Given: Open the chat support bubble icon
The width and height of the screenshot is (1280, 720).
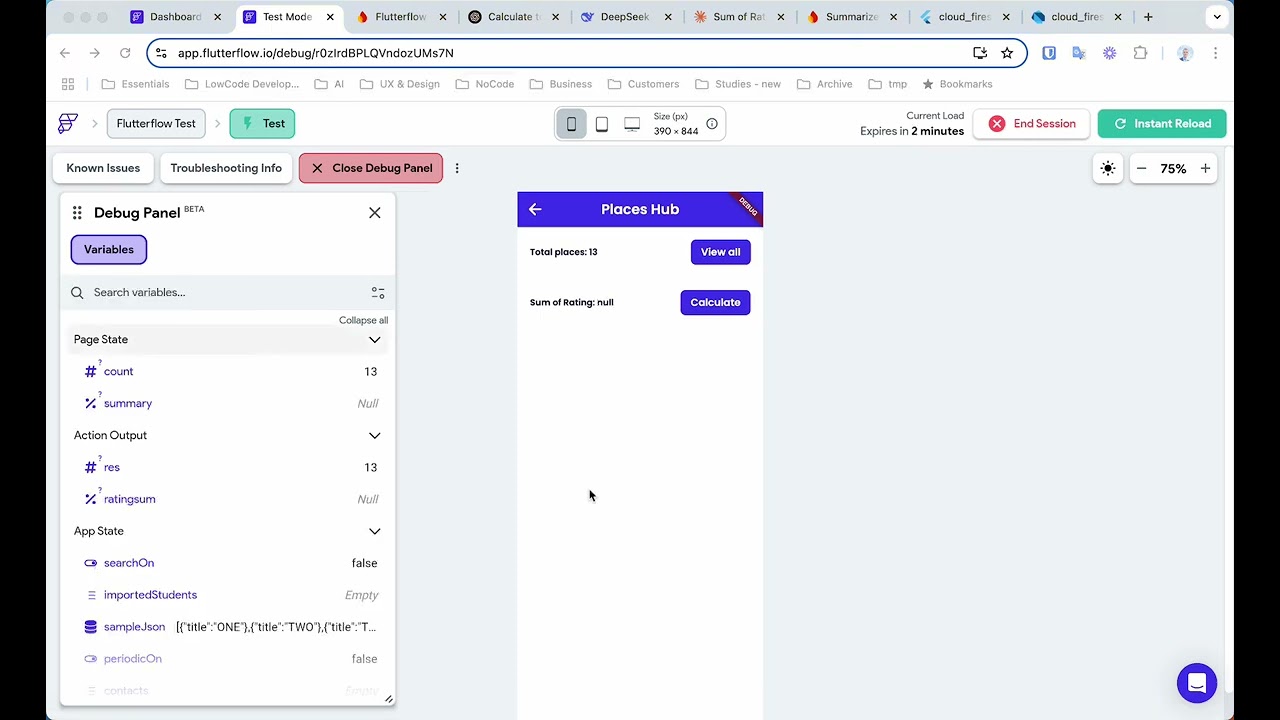Looking at the screenshot, I should click(1197, 683).
